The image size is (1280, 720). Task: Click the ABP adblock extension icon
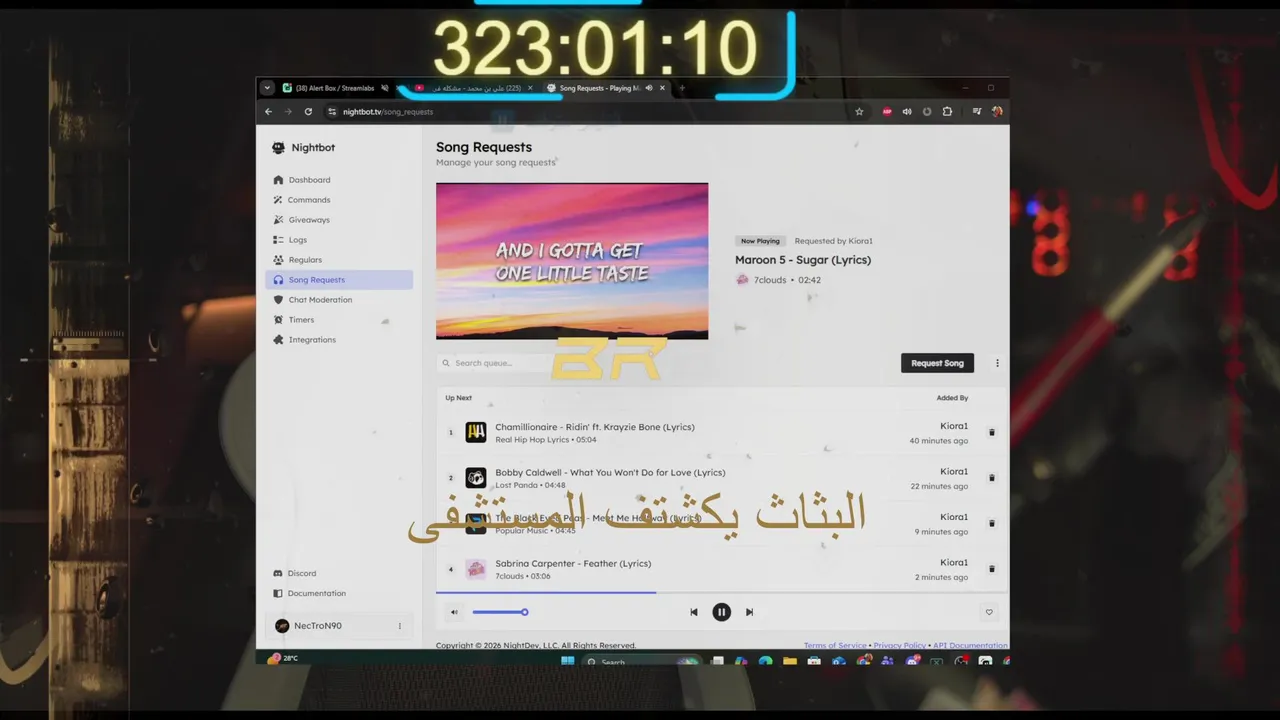pos(887,112)
